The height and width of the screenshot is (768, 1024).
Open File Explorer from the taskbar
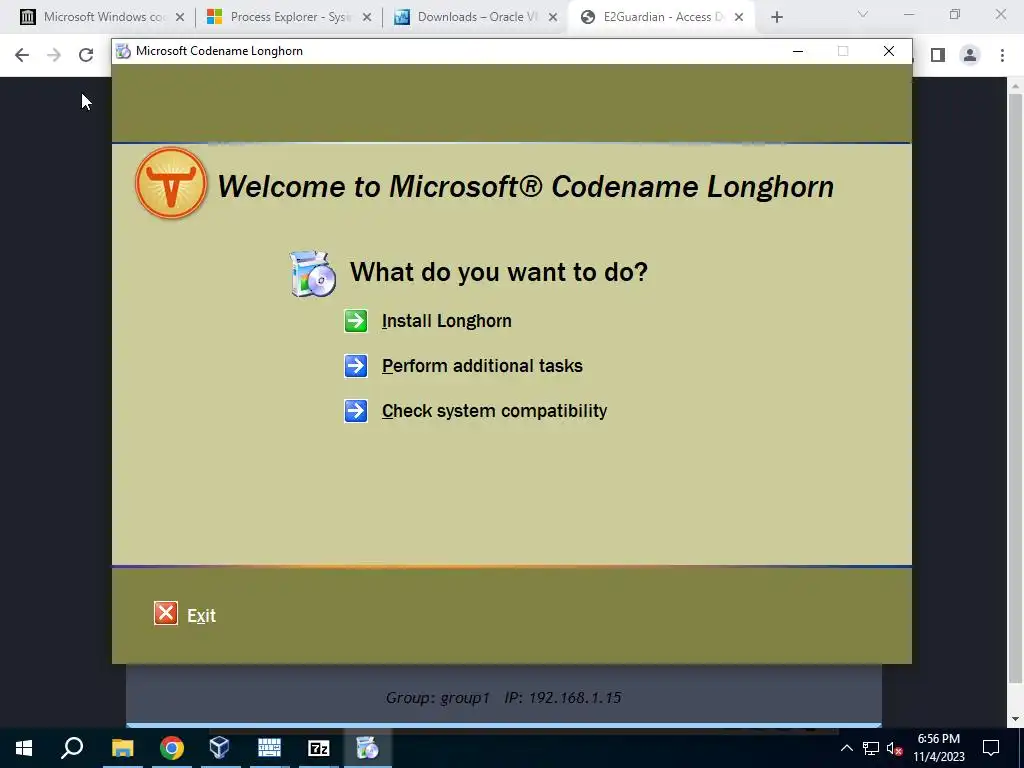(x=122, y=748)
